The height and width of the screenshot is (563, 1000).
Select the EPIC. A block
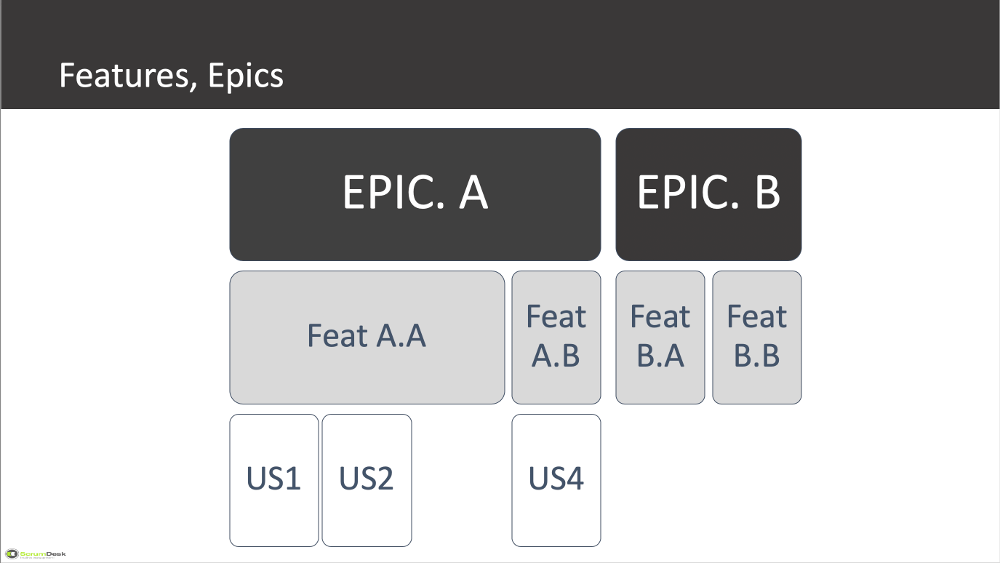tap(415, 194)
